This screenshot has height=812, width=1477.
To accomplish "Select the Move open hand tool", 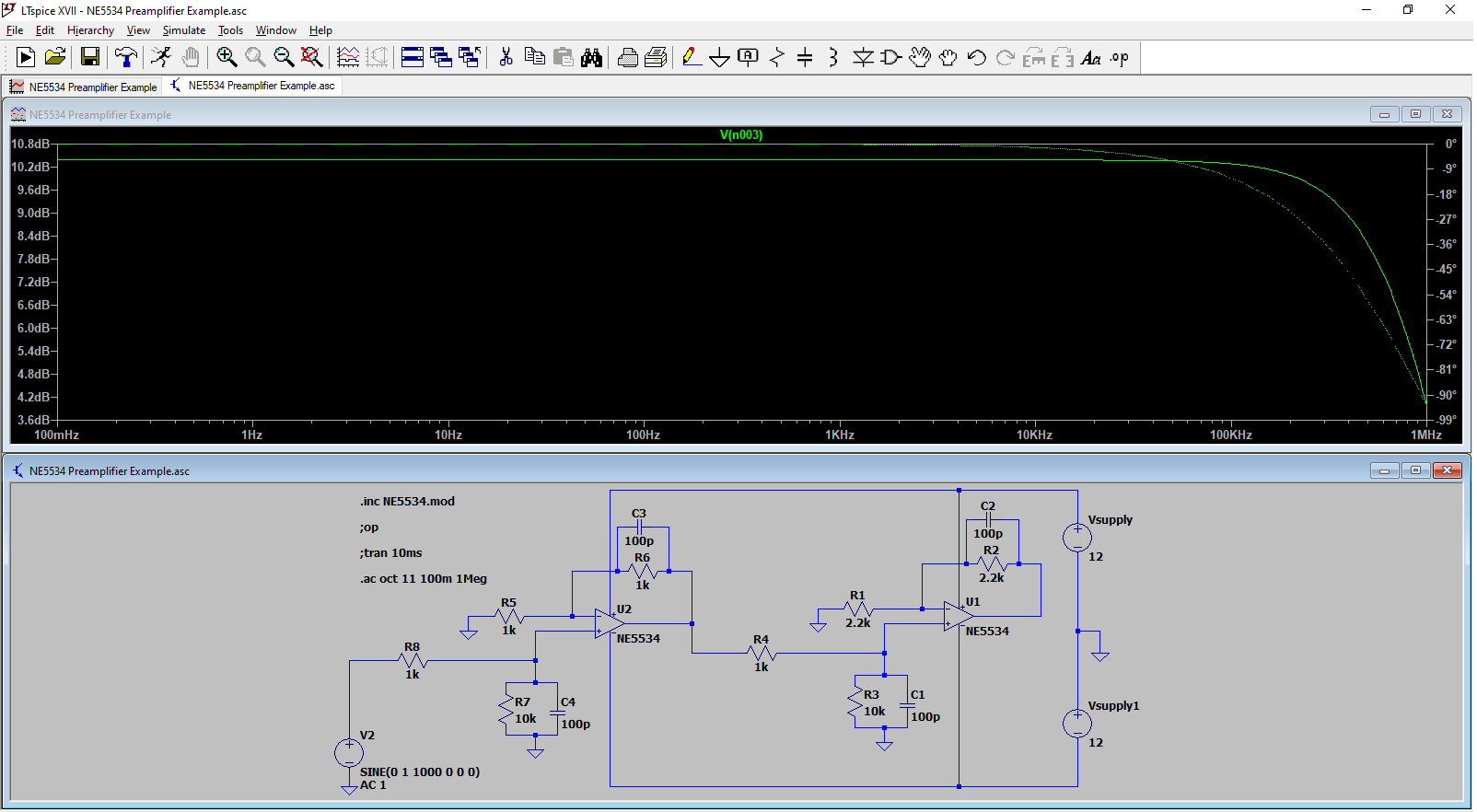I will (x=920, y=57).
